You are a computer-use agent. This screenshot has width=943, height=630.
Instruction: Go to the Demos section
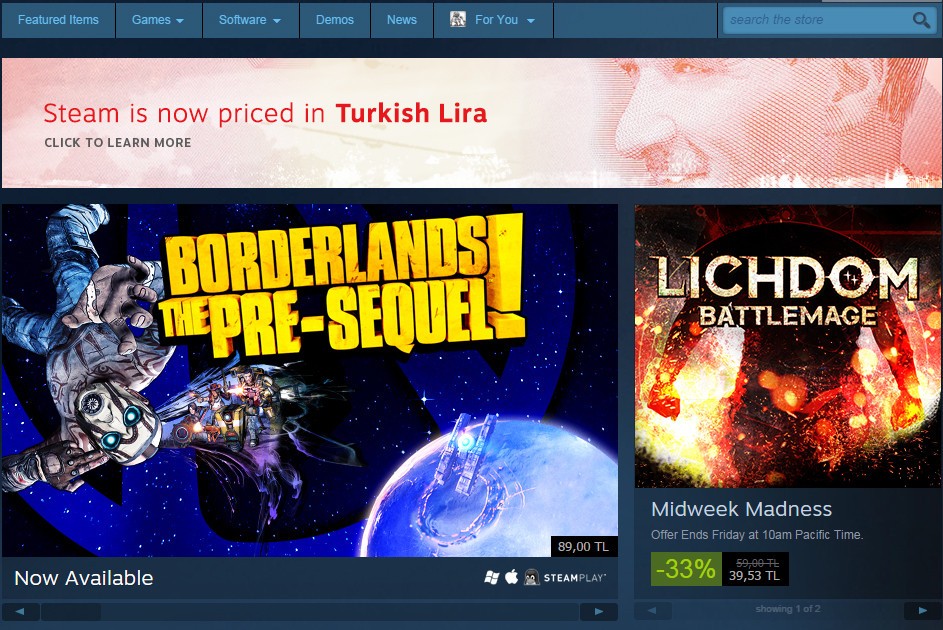click(335, 20)
